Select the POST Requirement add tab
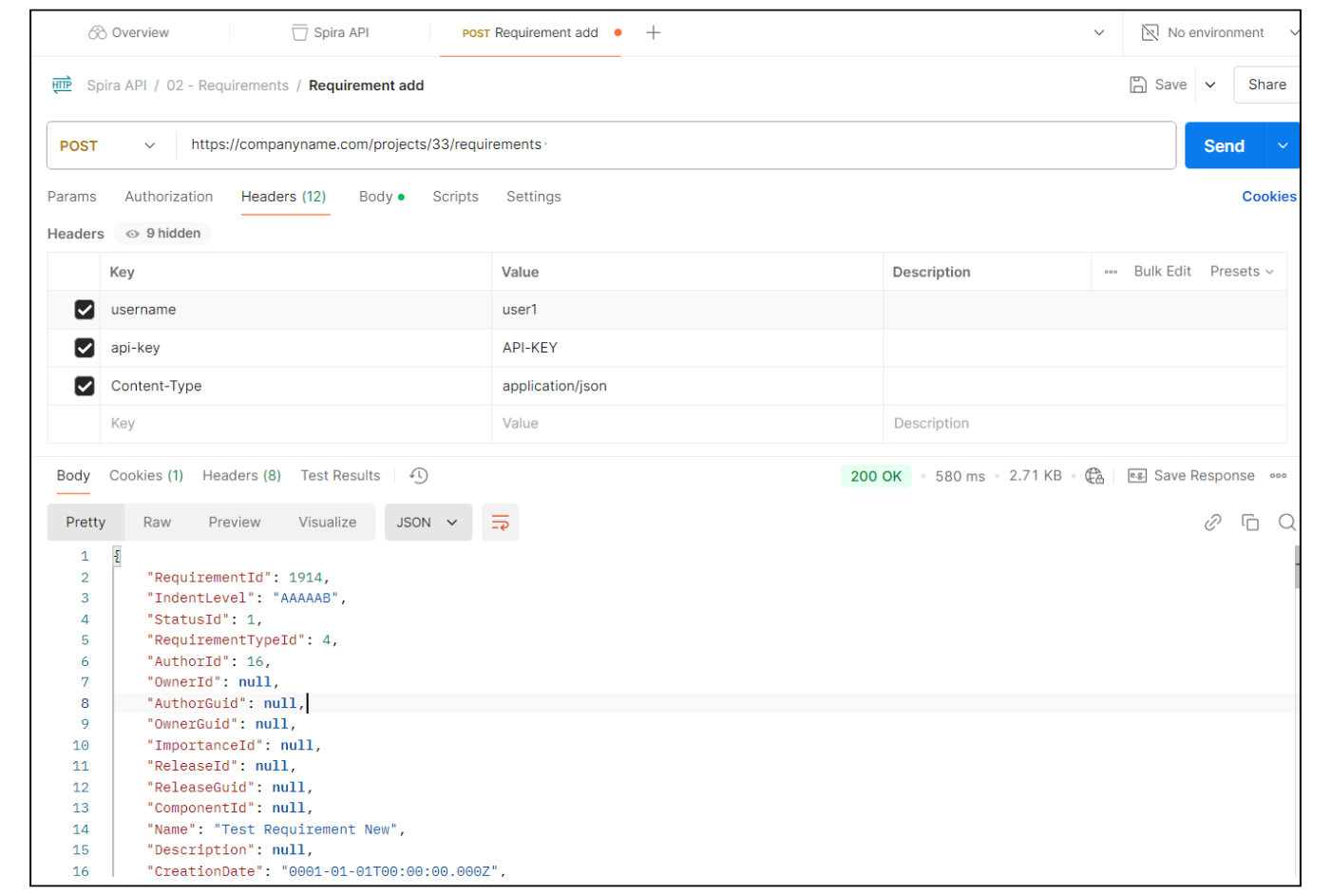1331x896 pixels. point(529,32)
